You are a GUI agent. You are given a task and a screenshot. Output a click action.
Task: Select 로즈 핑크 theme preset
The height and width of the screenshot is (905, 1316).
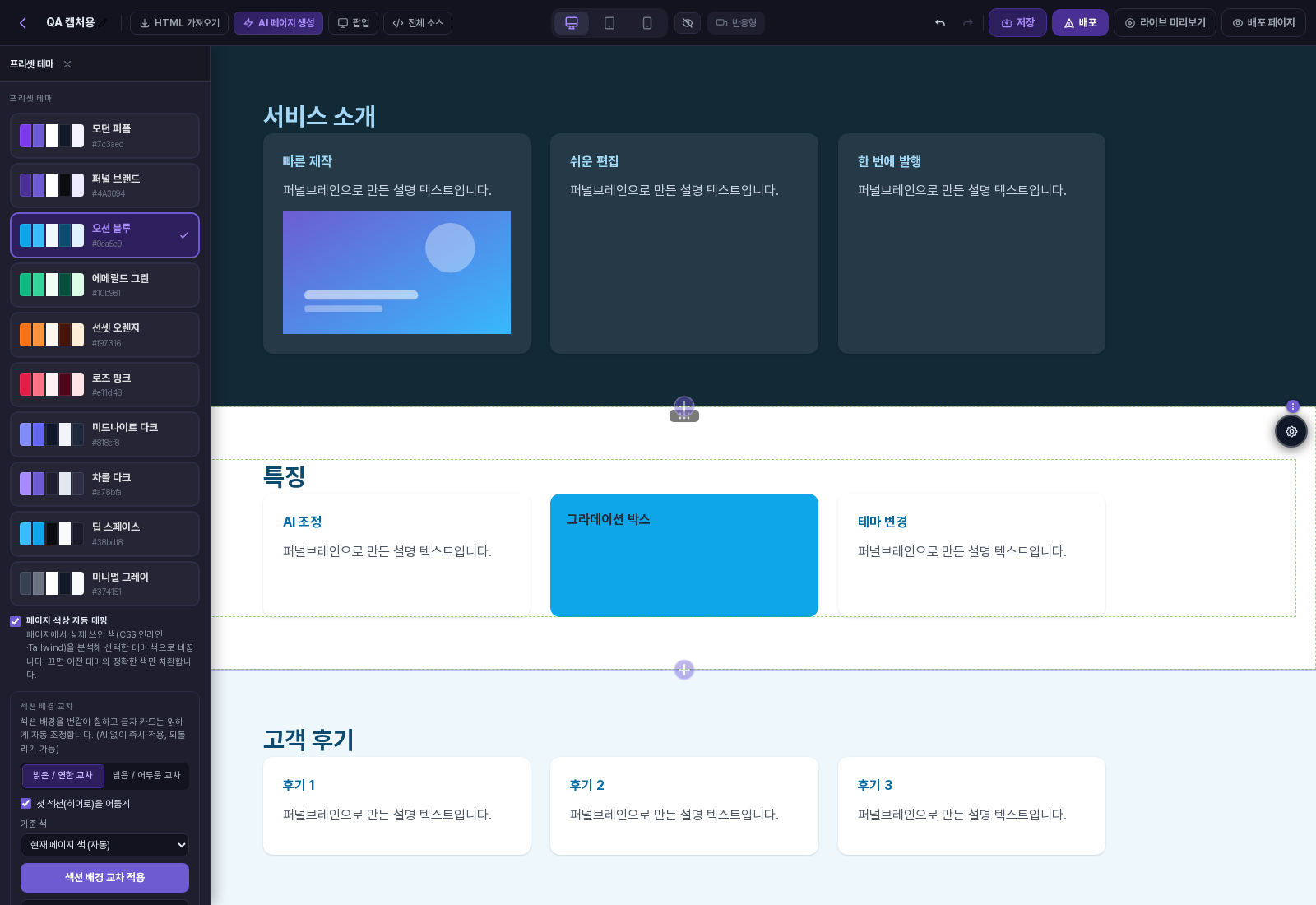coord(105,384)
